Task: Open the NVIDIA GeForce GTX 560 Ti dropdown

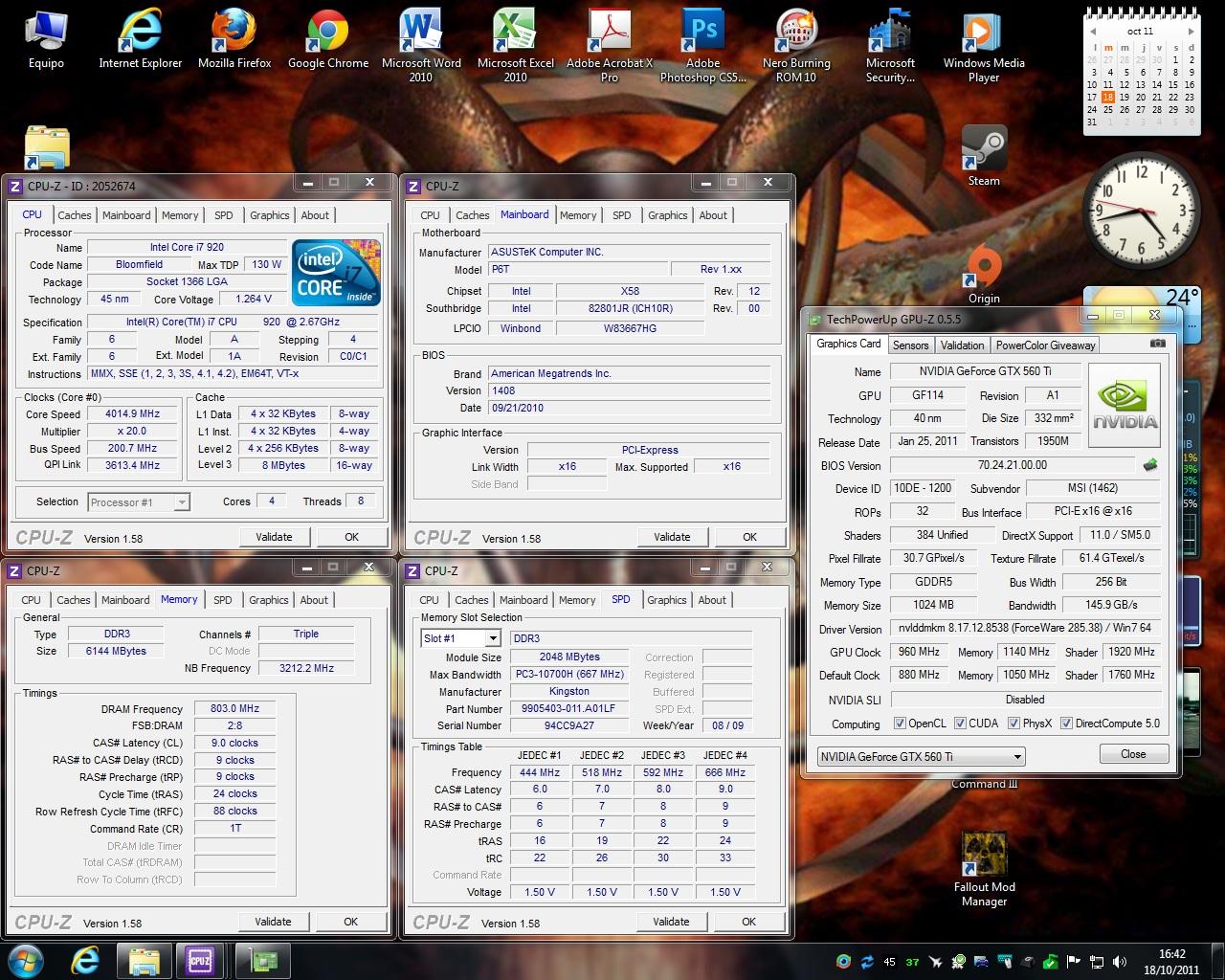Action: click(921, 756)
